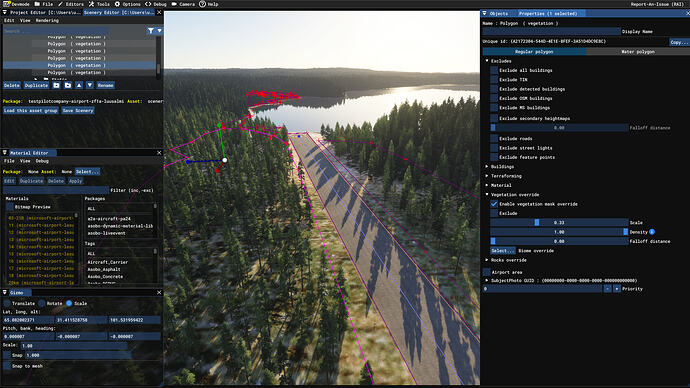Click Rename button
The height and width of the screenshot is (388, 690).
coord(106,85)
